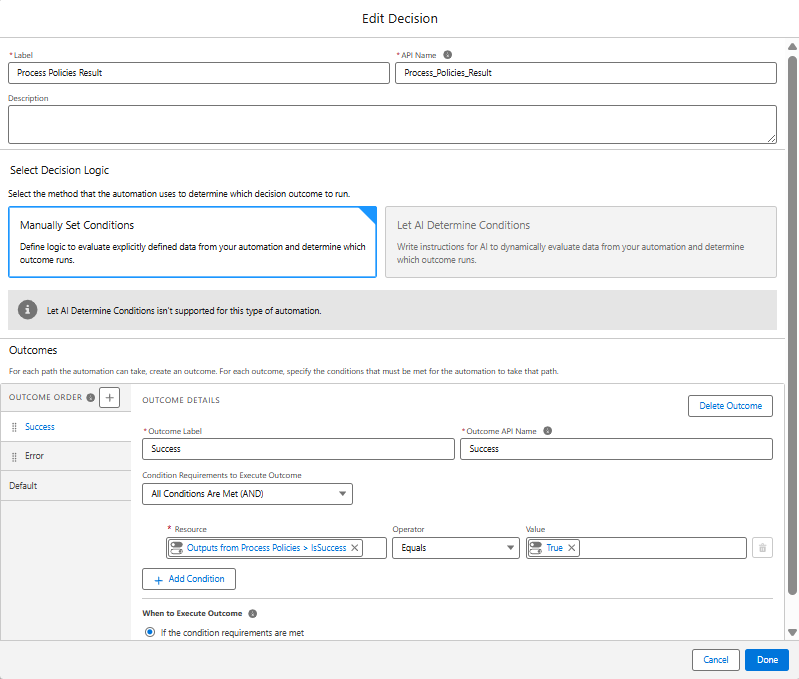Open Condition Requirements dropdown
This screenshot has height=679, width=799.
247,493
